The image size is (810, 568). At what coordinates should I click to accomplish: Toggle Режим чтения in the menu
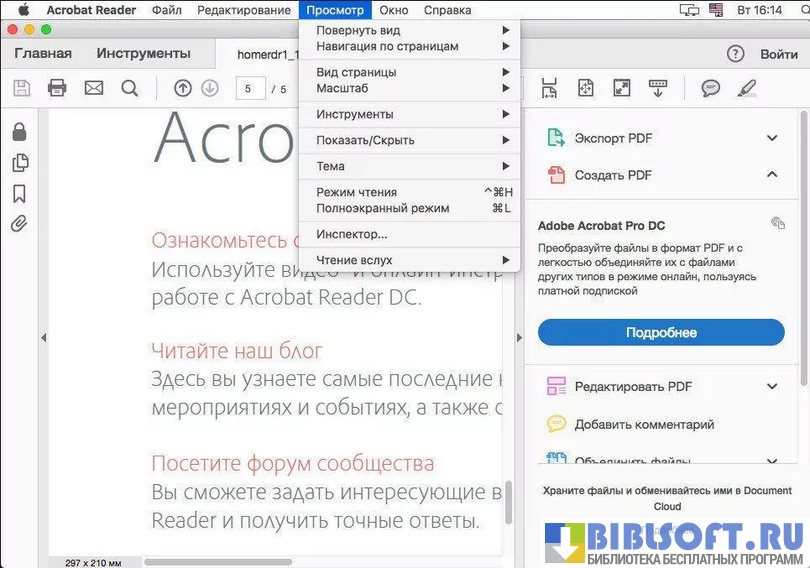[357, 192]
